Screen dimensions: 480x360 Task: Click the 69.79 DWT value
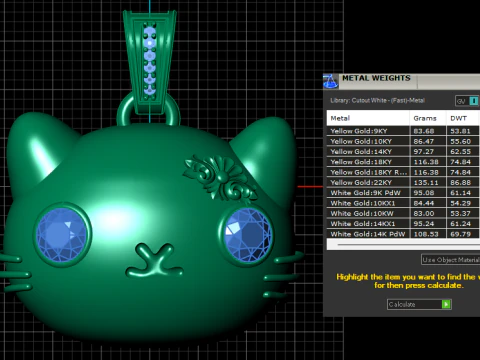[x=460, y=234]
